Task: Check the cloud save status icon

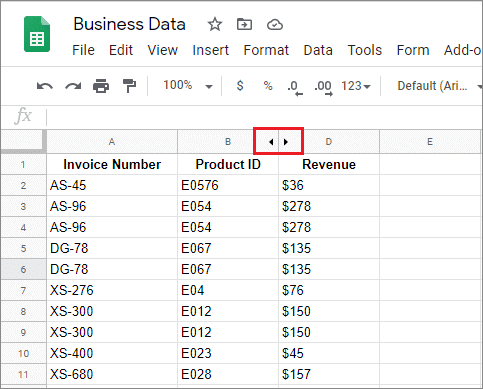Action: point(275,25)
